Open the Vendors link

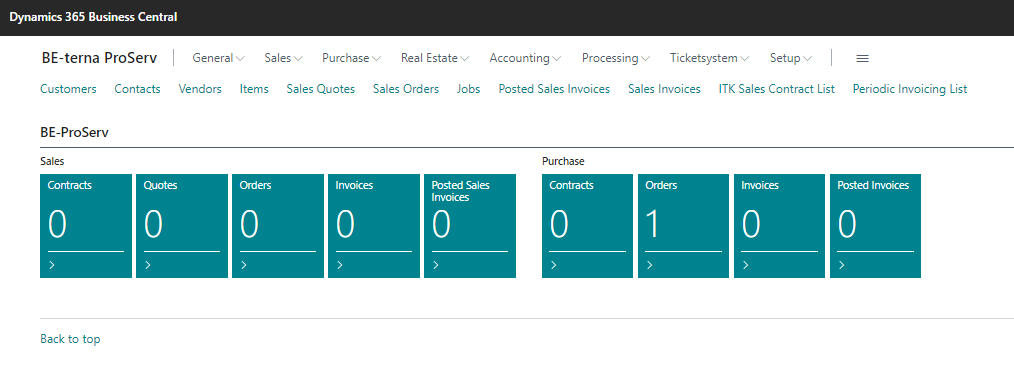click(200, 89)
